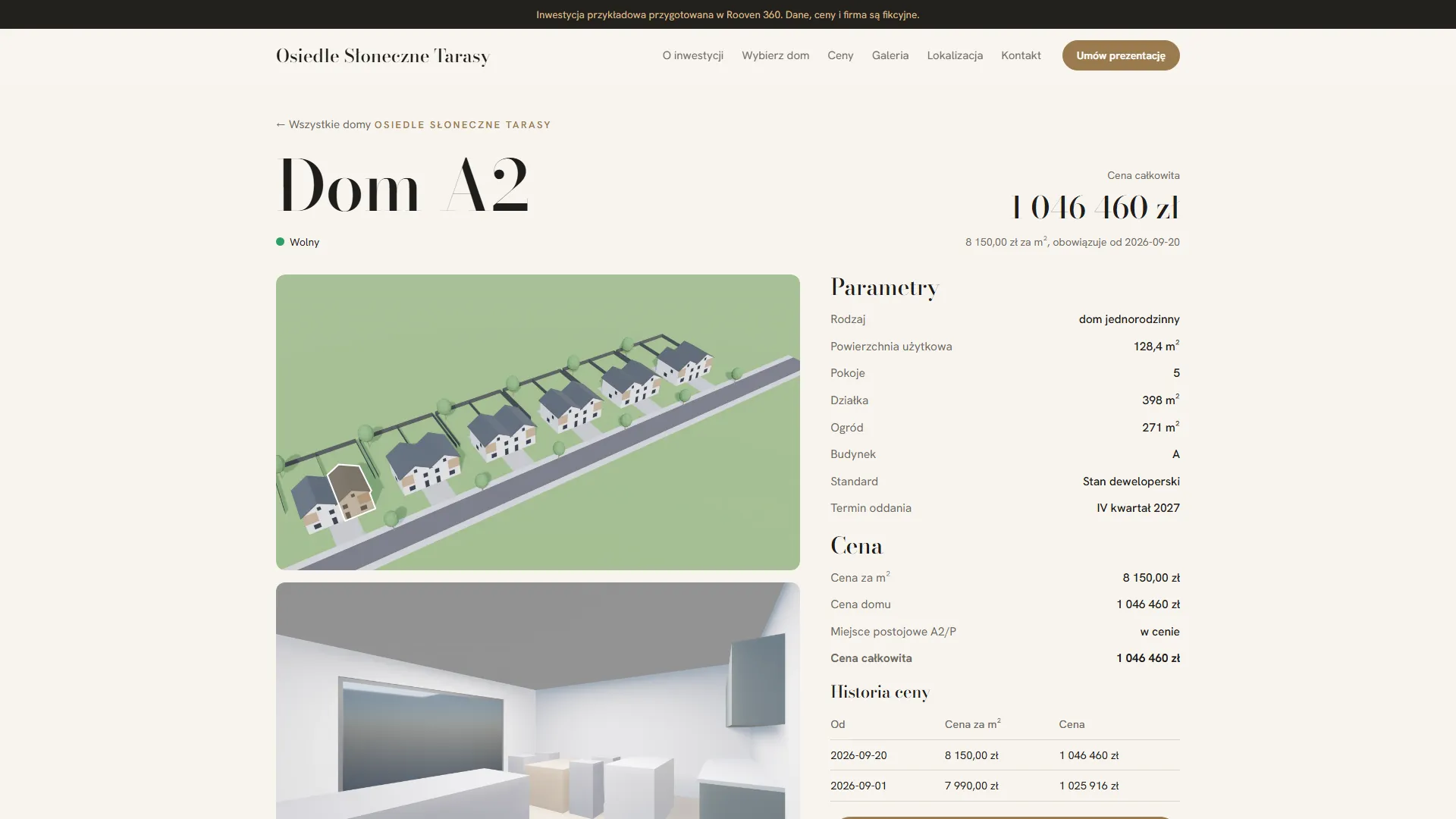The image size is (1456, 819).
Task: Click the Historia ceny heading
Action: pos(880,692)
